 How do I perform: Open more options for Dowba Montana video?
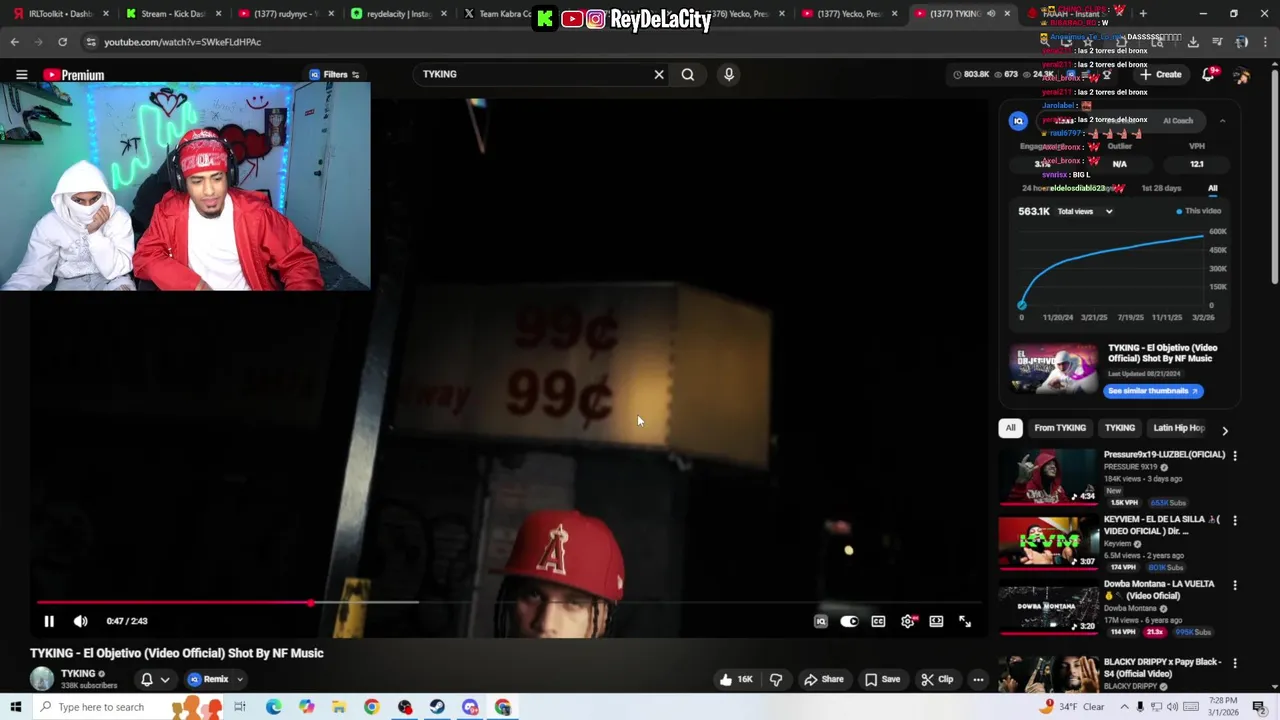point(1235,585)
